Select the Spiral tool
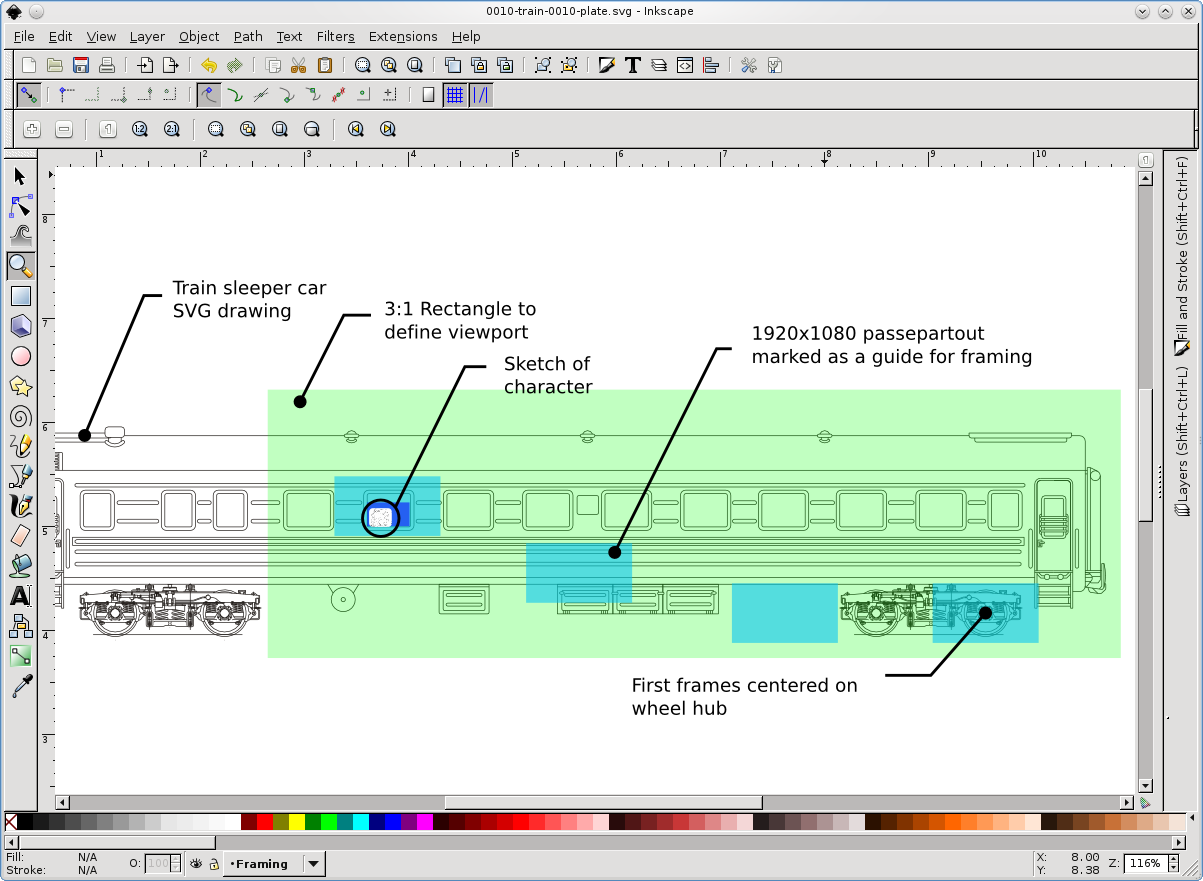 (20, 416)
